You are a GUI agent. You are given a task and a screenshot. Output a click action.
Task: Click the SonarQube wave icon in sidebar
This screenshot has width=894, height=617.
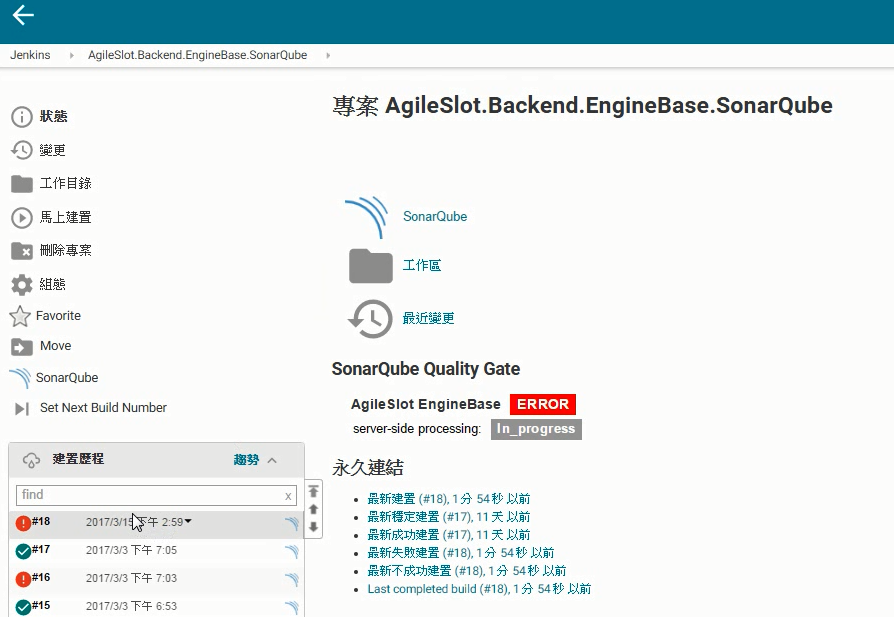click(x=20, y=377)
